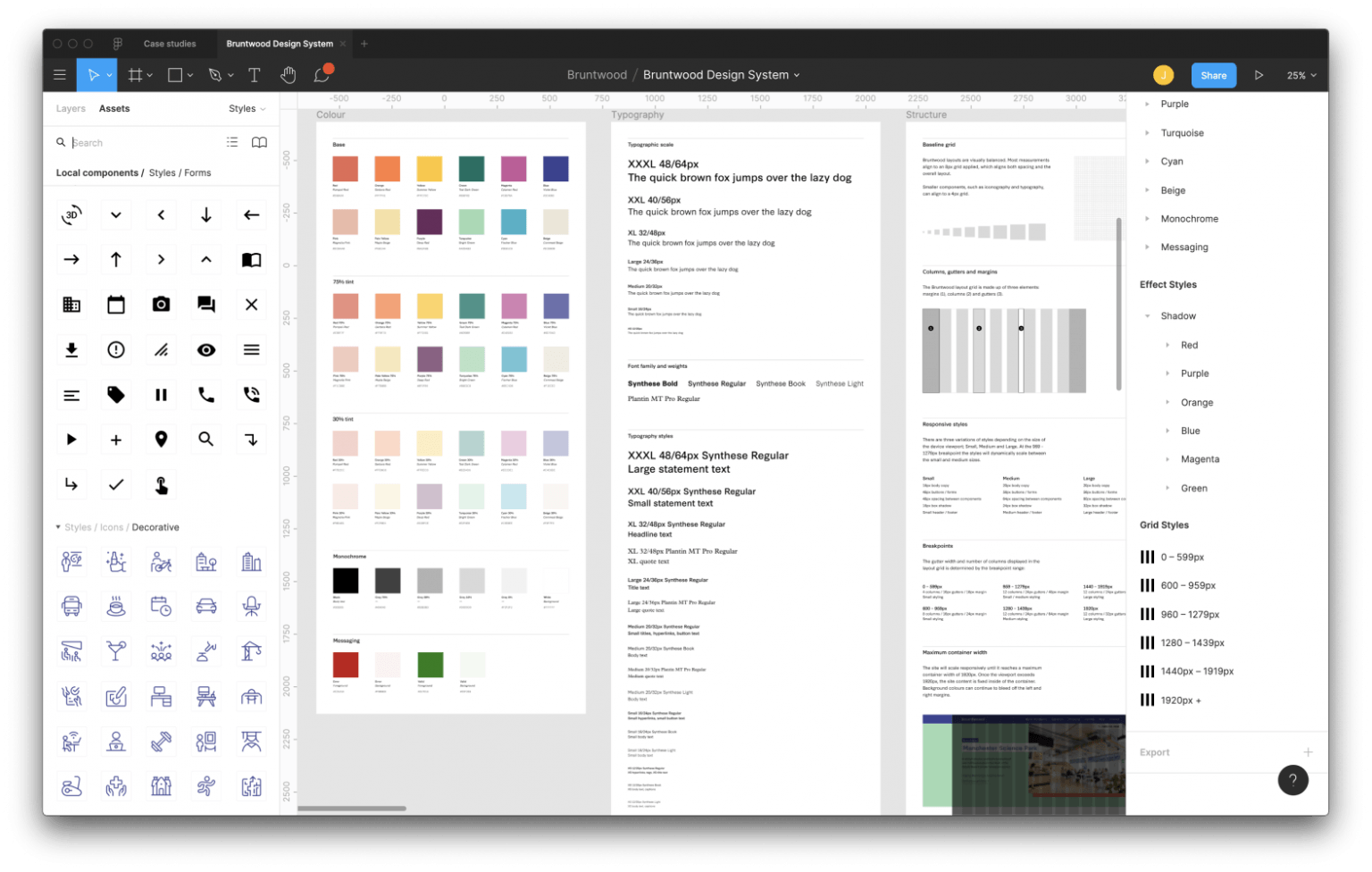Screen dimensions: 1372x872
Task: Open the Figma main hamburger menu
Action: 60,75
